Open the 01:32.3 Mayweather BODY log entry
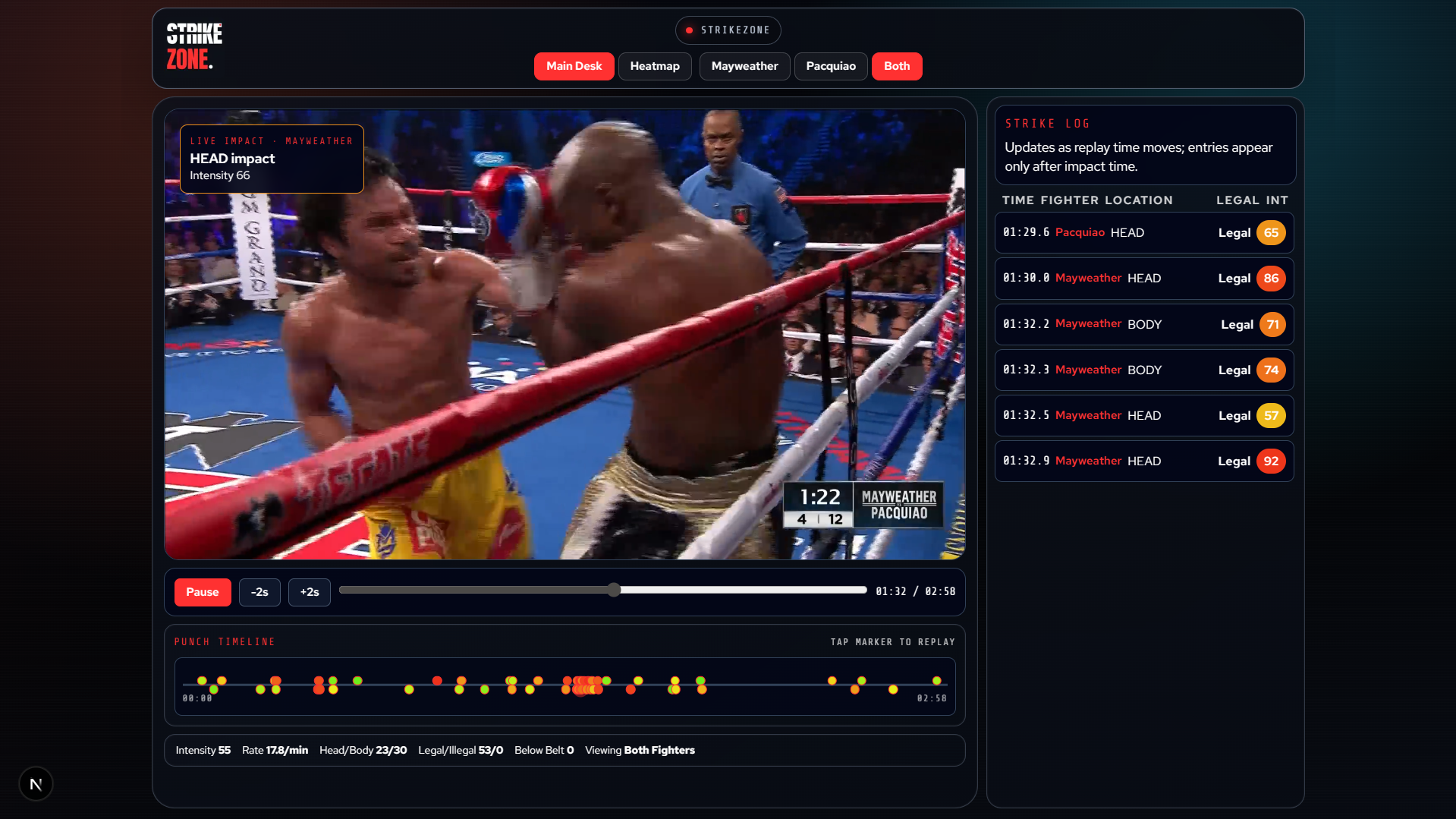 click(x=1144, y=370)
